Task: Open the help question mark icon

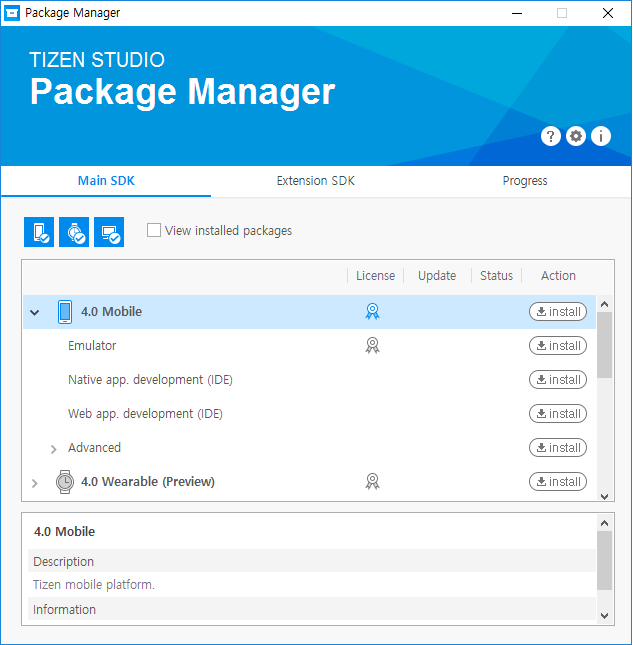Action: tap(550, 136)
